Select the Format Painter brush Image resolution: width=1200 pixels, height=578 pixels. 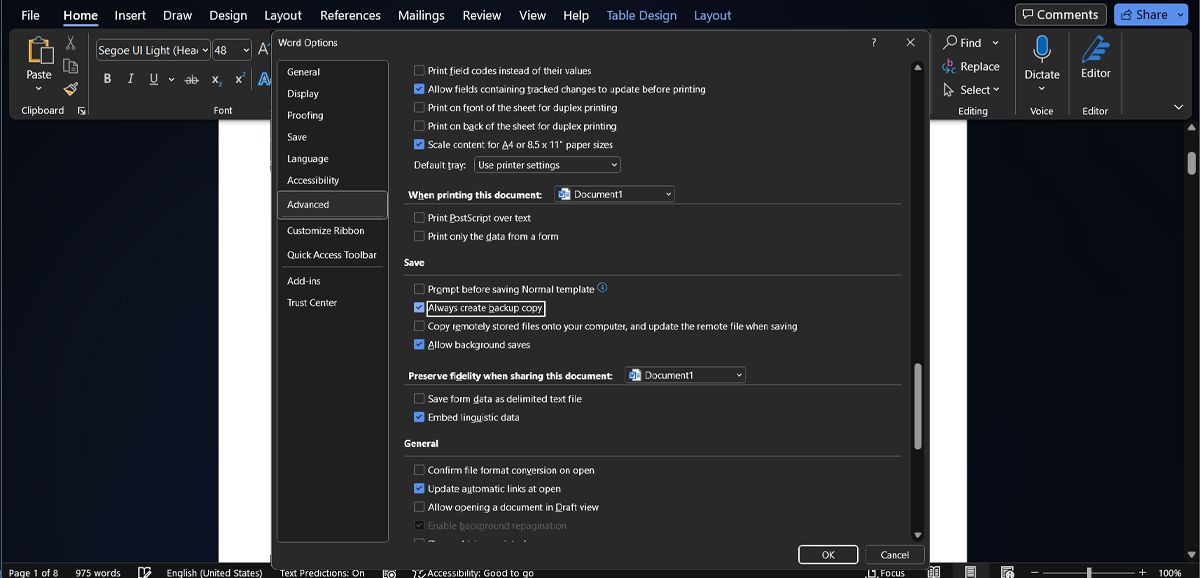(71, 88)
